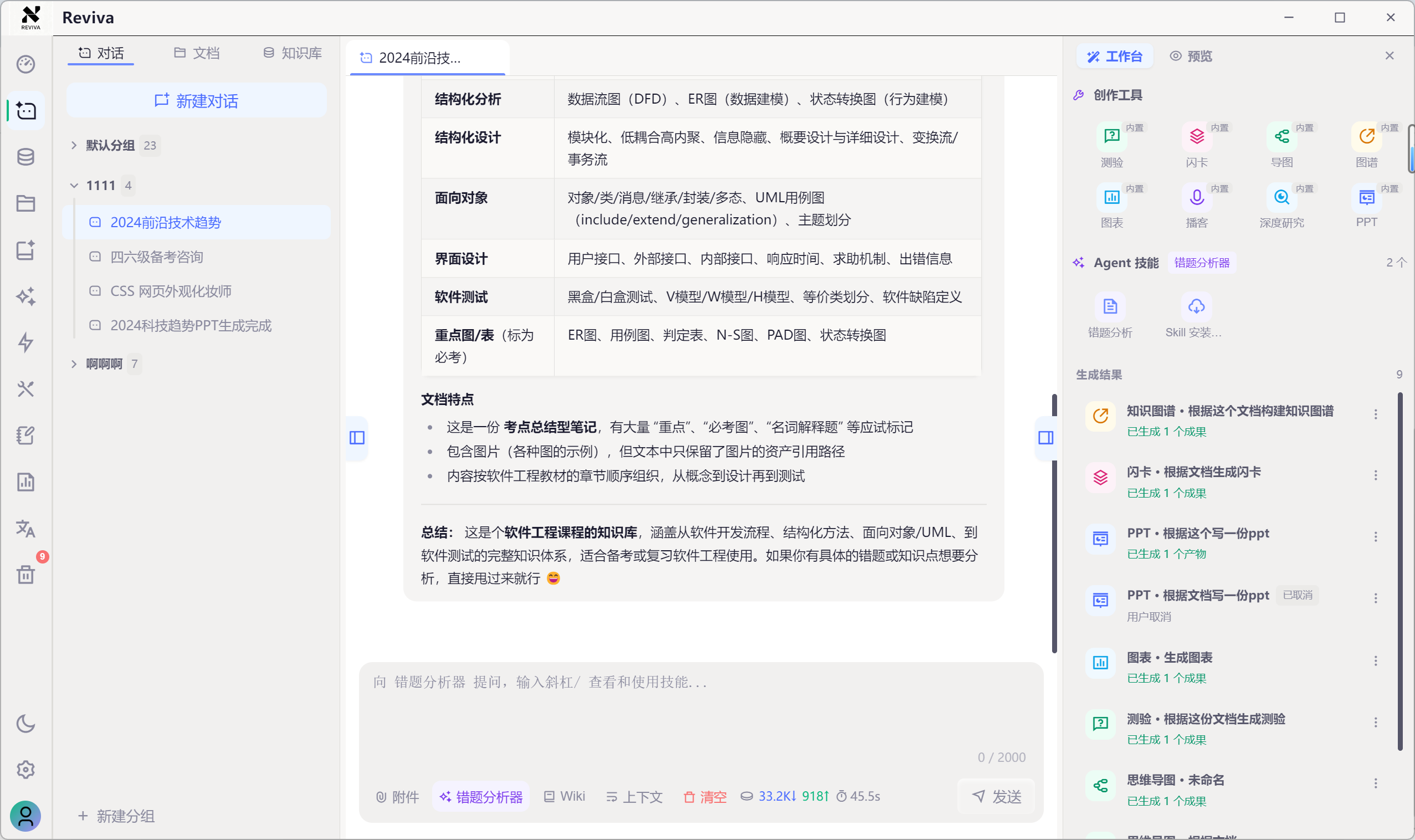Viewport: 1415px width, 840px height.
Task: Toggle dark mode moon icon
Action: click(x=25, y=723)
